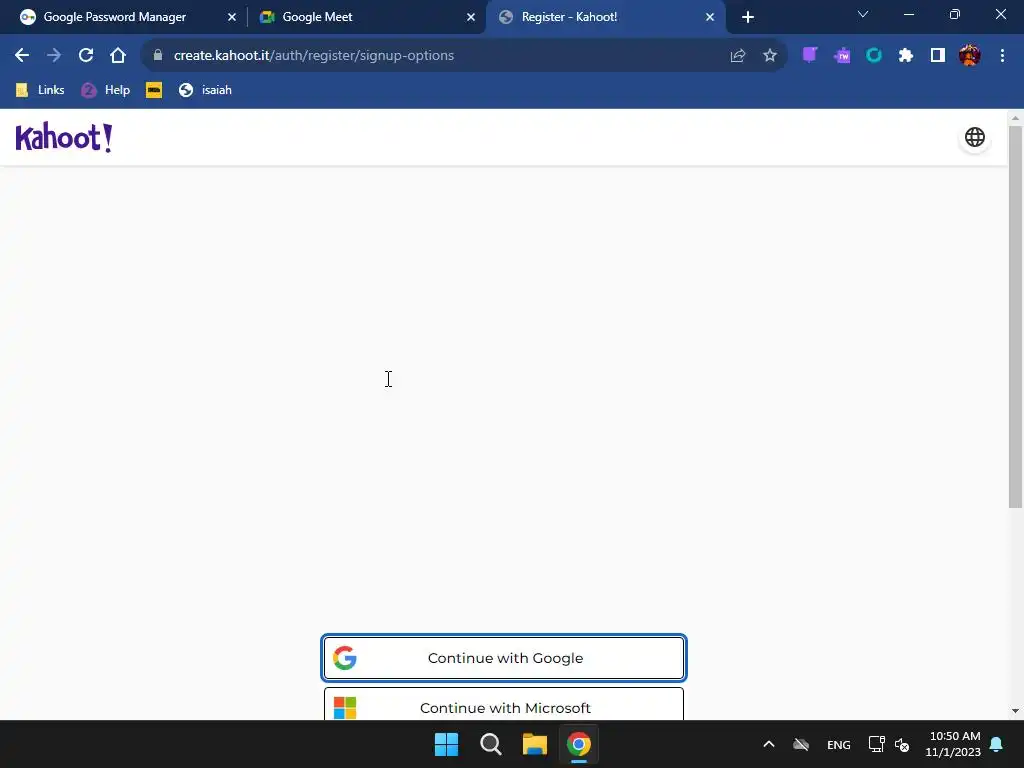This screenshot has width=1024, height=768.
Task: Open the clock showing 10:50 AM
Action: pos(953,744)
